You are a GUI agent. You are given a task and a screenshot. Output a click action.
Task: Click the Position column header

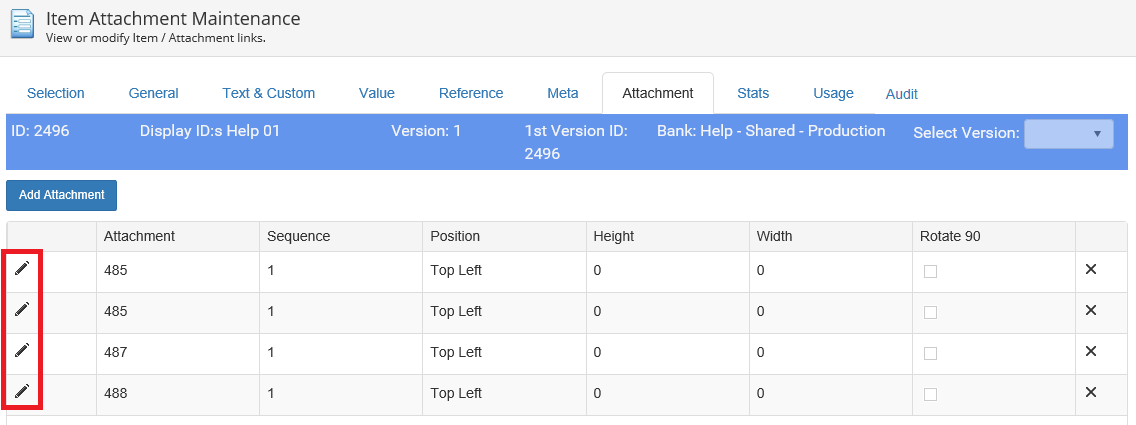click(x=455, y=236)
